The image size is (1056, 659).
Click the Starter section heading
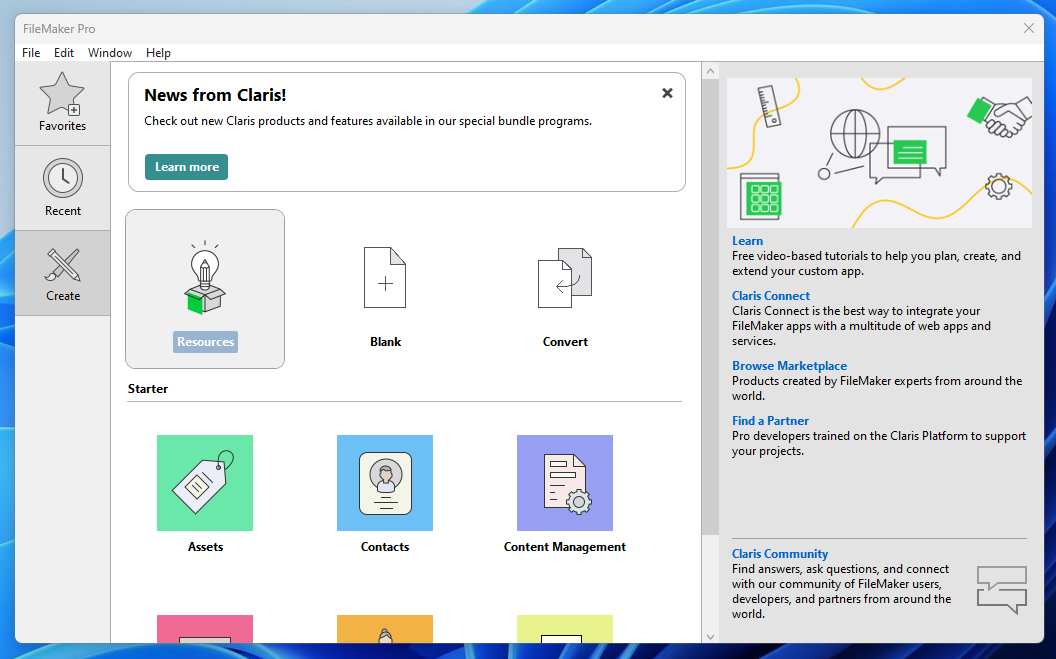click(148, 388)
